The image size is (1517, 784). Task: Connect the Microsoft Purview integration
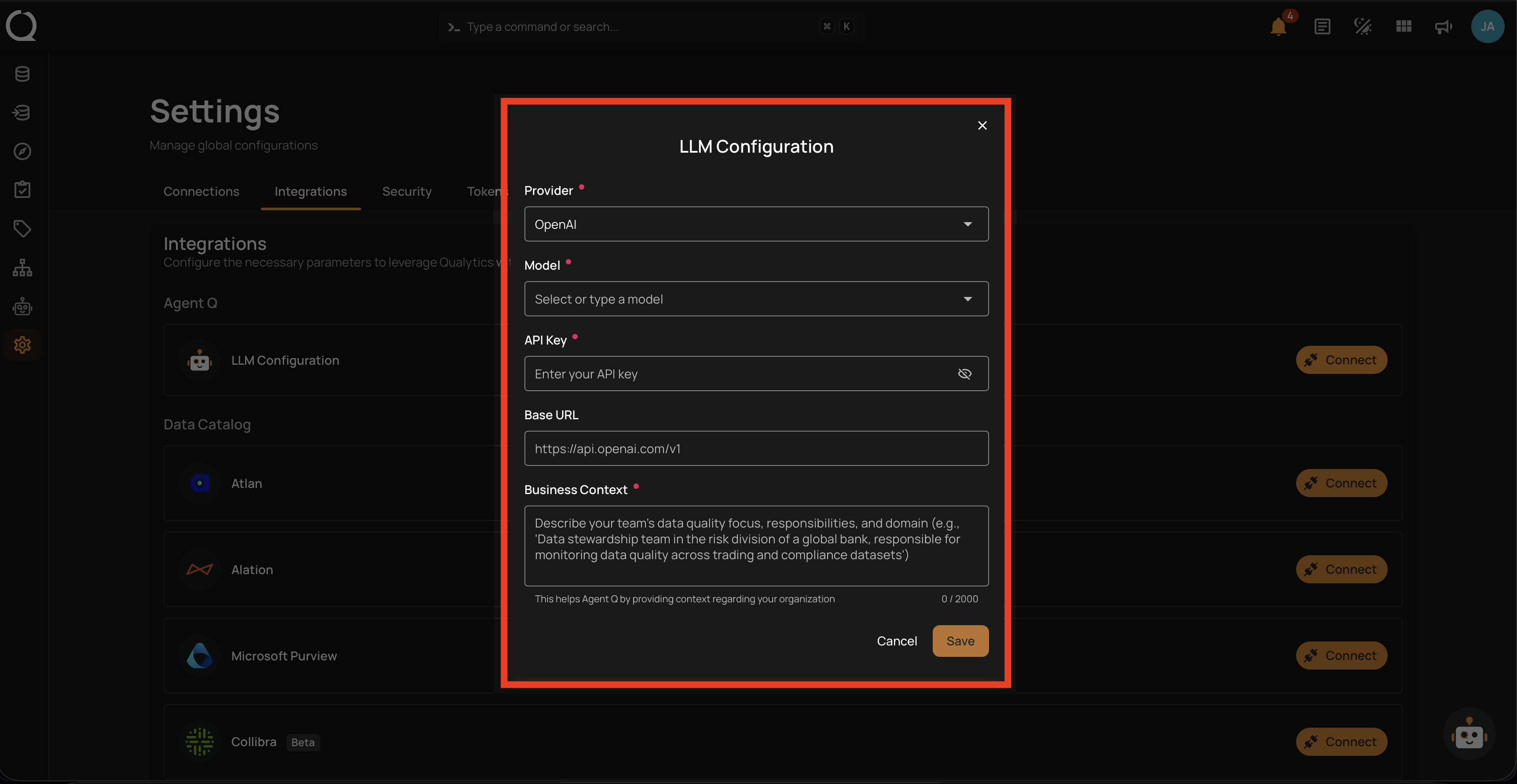[1341, 656]
